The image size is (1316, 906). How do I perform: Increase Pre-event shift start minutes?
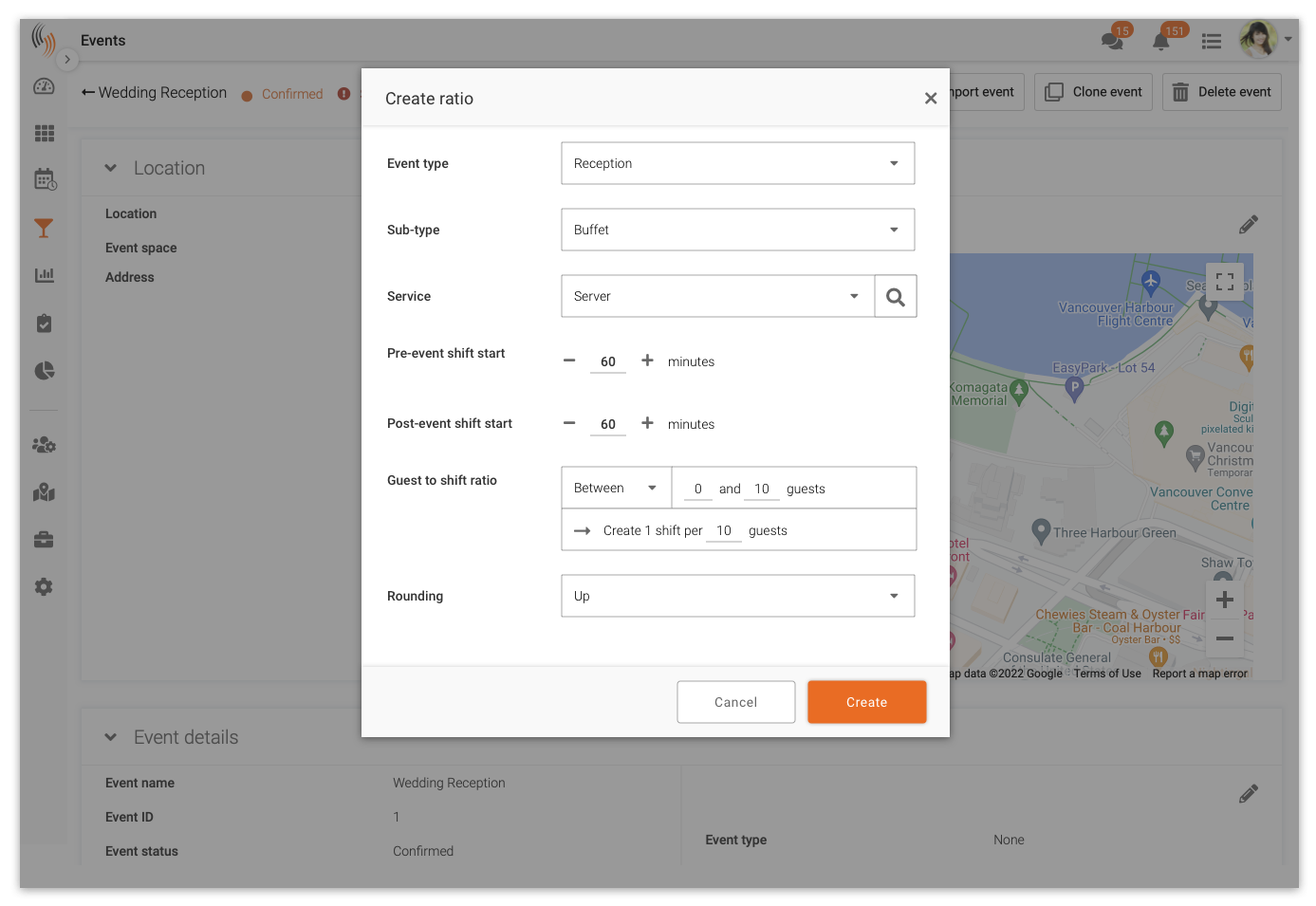tap(647, 361)
